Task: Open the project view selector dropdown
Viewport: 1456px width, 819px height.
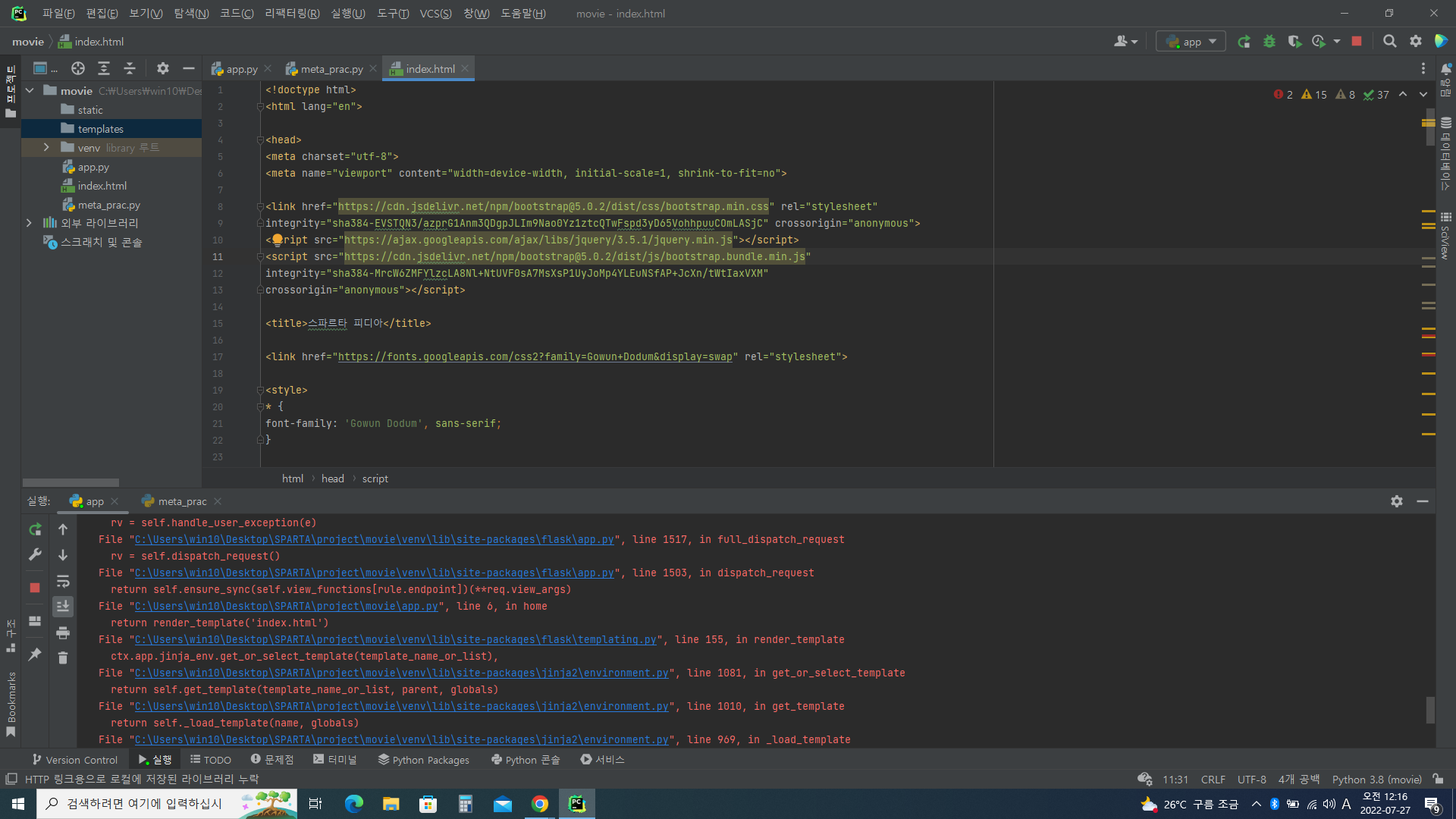Action: [45, 69]
